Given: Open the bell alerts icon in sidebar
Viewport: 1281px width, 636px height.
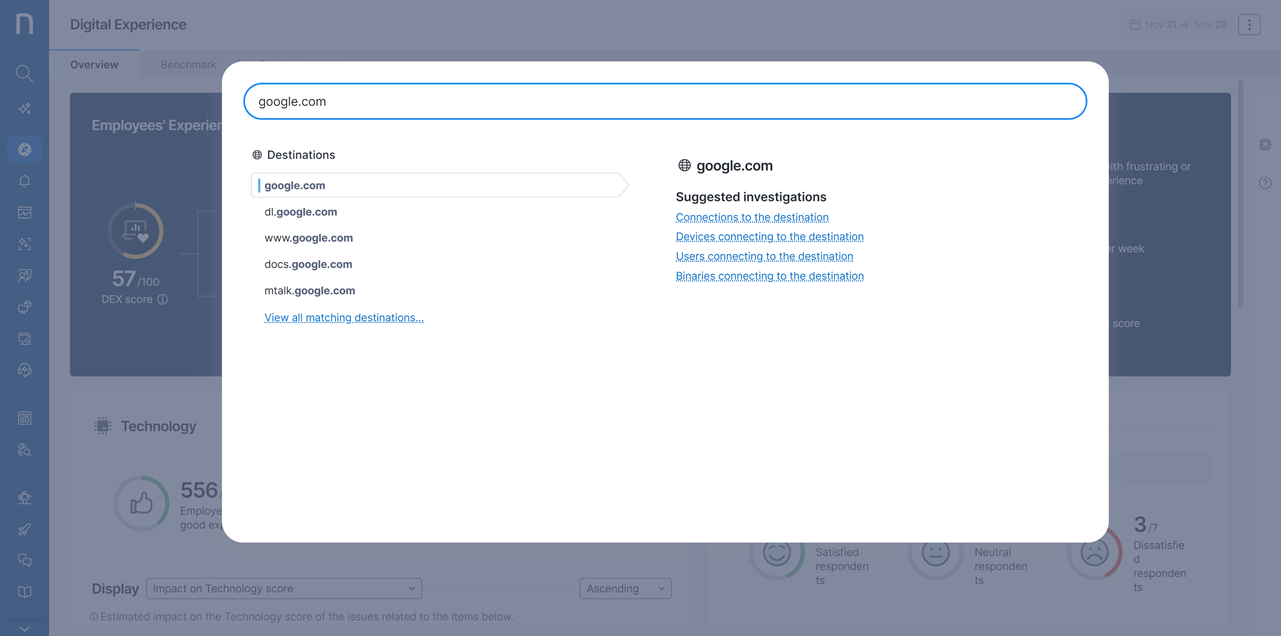Looking at the screenshot, I should tap(24, 181).
